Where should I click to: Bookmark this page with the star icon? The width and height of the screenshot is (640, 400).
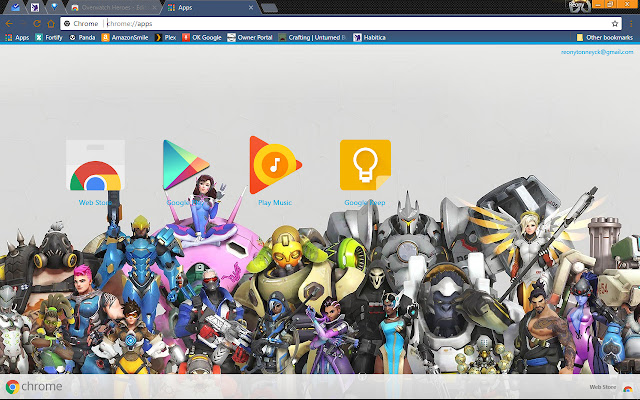tap(615, 24)
